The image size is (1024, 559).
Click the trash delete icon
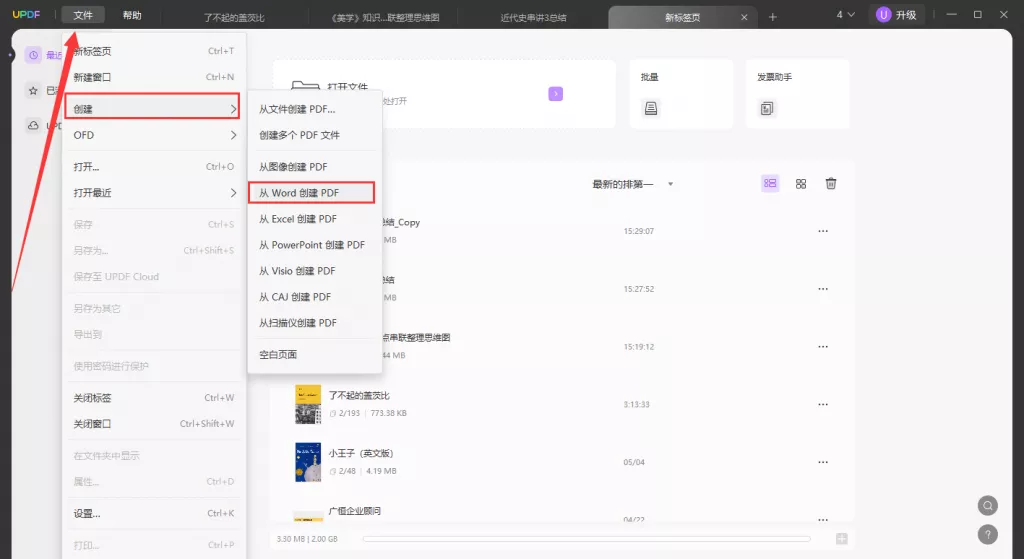(x=831, y=184)
